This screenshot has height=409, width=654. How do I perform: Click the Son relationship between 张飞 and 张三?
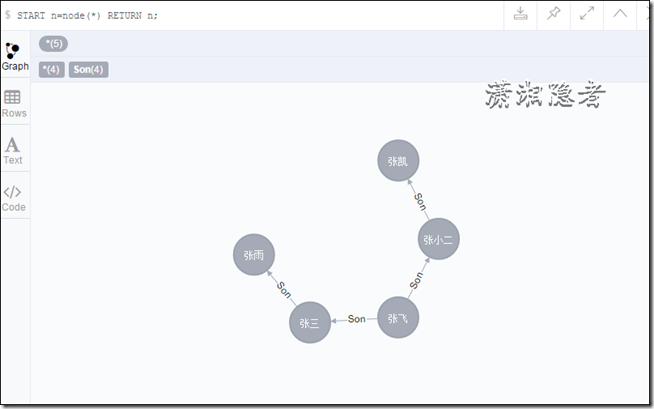pyautogui.click(x=357, y=319)
